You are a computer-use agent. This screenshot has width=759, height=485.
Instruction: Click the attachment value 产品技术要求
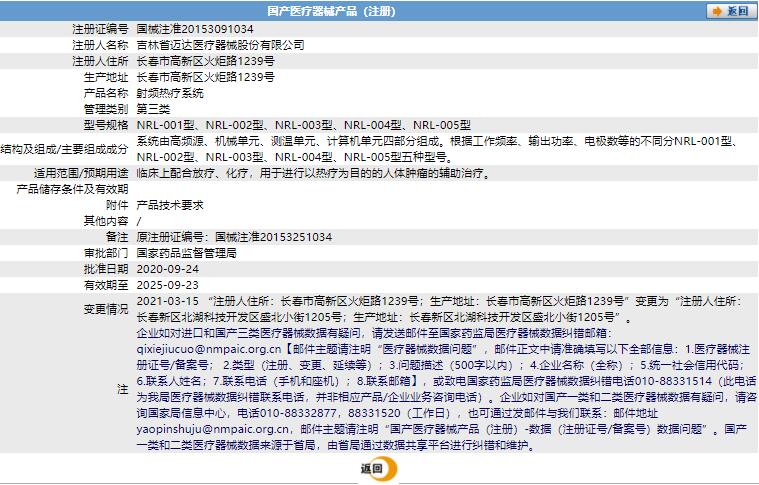[x=169, y=204]
